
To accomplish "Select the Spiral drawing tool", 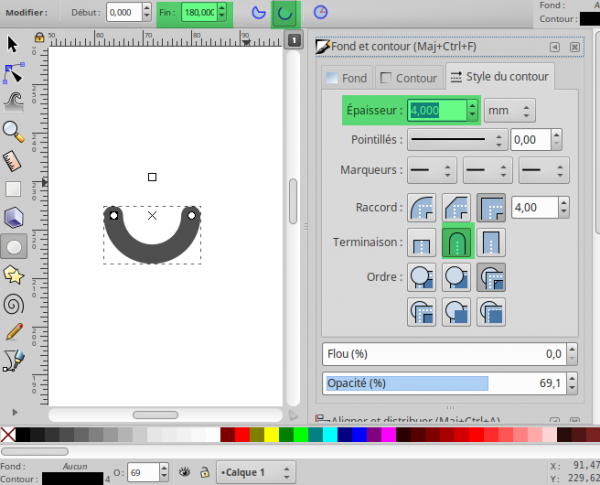I will 14,304.
